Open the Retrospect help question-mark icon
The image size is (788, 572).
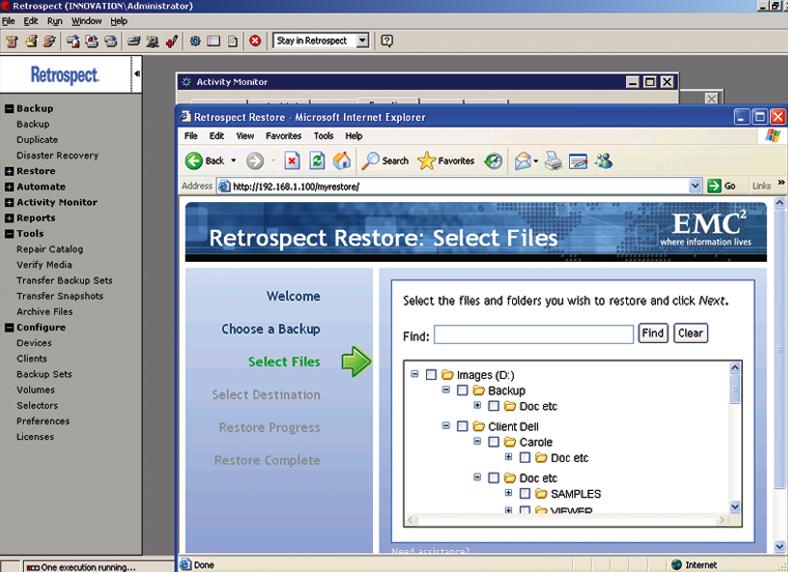pos(386,41)
